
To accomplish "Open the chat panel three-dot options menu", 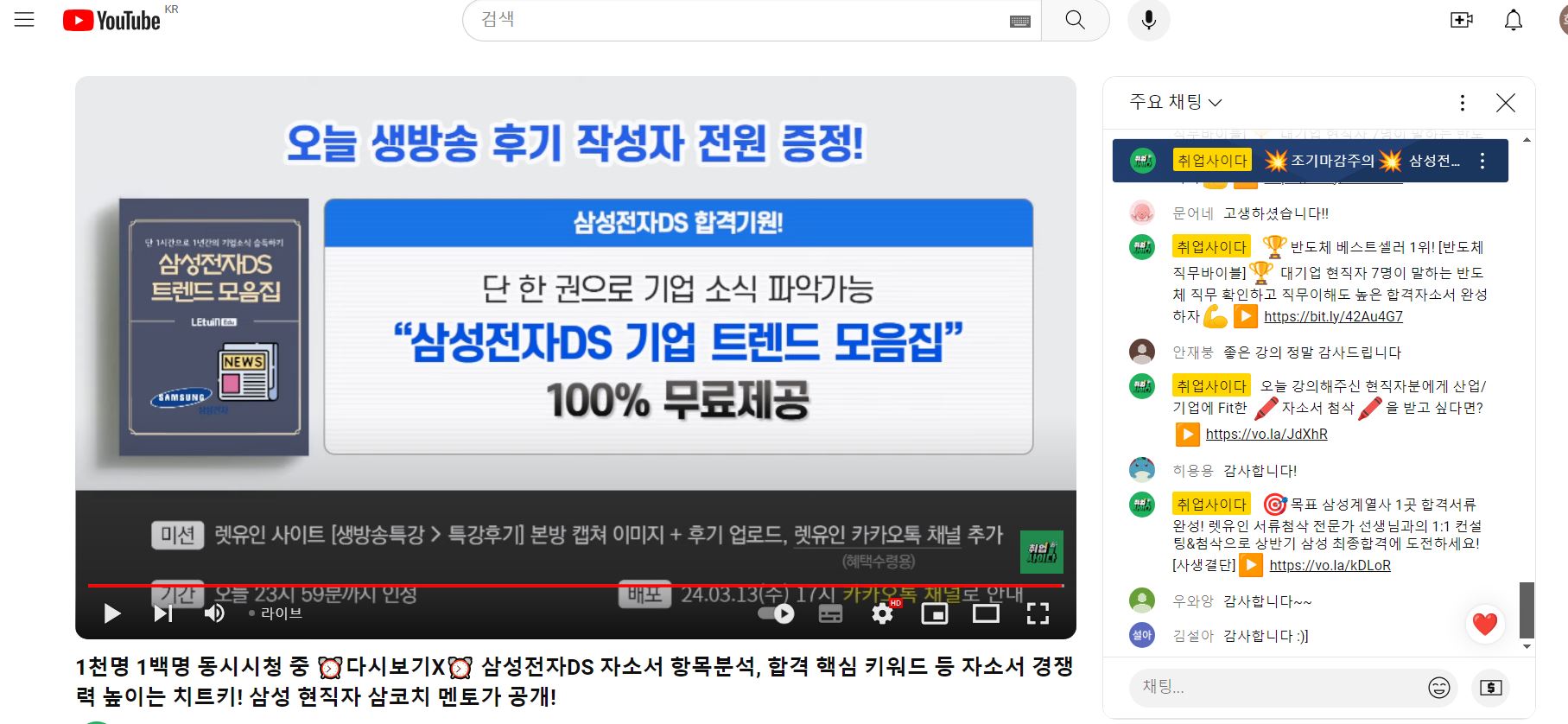I will pyautogui.click(x=1462, y=103).
